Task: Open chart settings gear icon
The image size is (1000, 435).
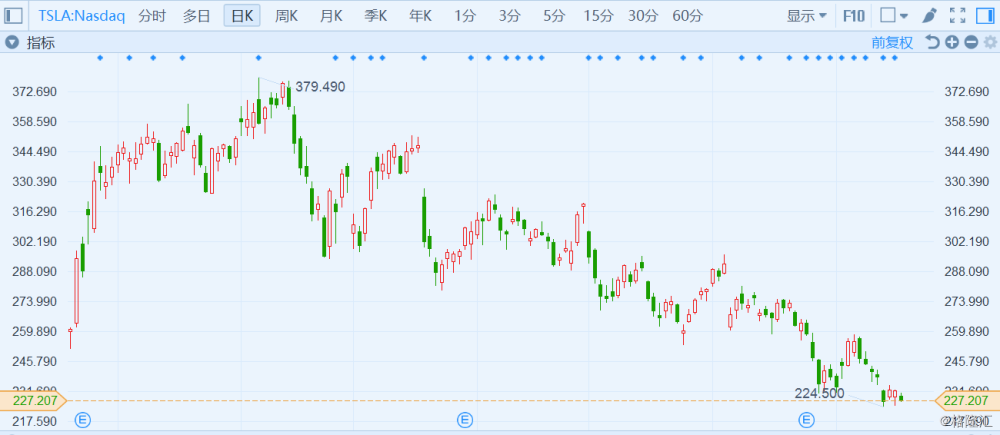Action: click(x=988, y=42)
